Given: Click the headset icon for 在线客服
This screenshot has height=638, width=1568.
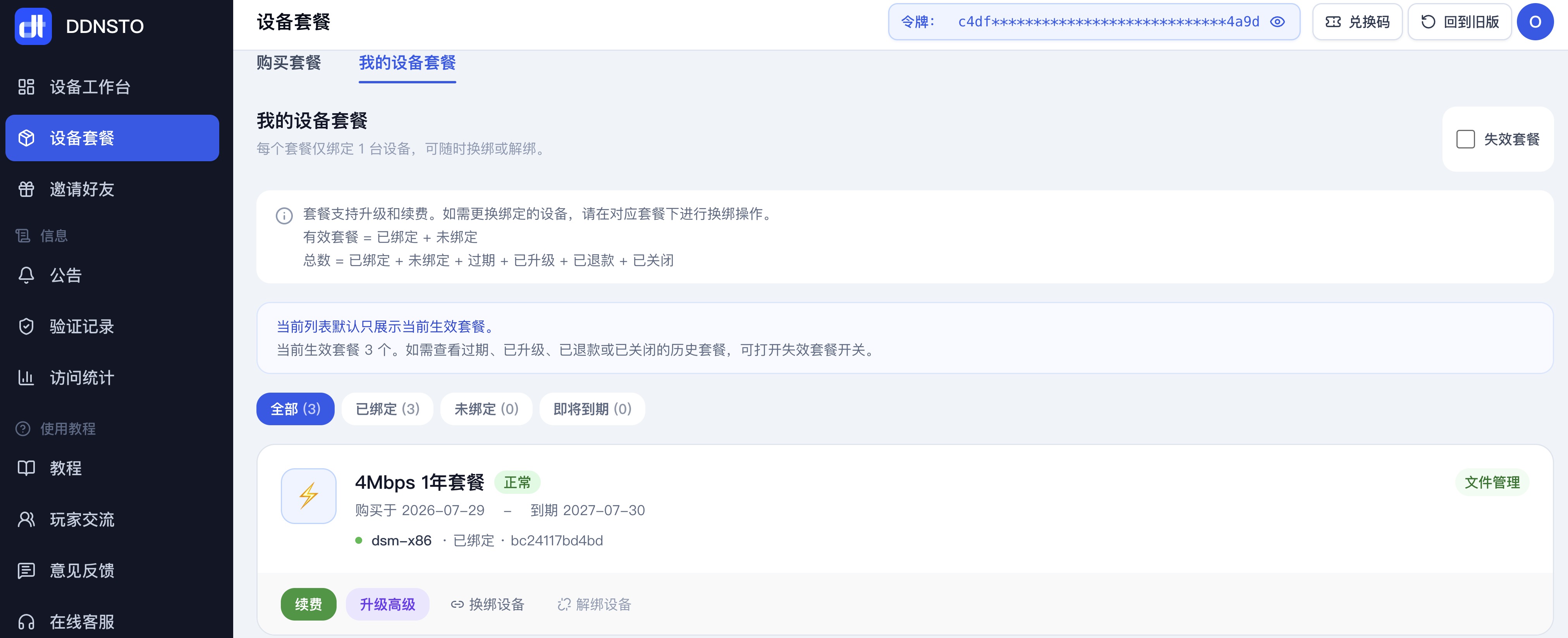Looking at the screenshot, I should (x=26, y=622).
